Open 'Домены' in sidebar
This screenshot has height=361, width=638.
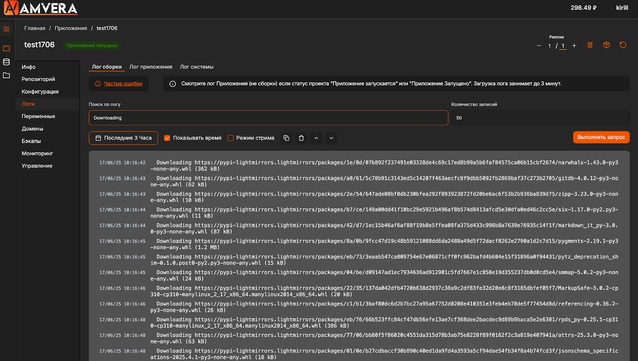pyautogui.click(x=32, y=129)
